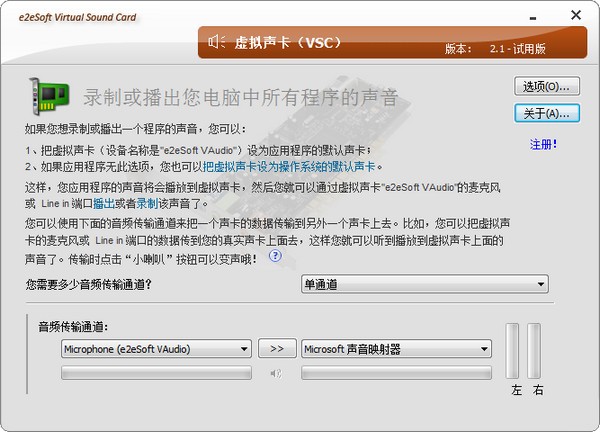Close the e2eSoft Virtual Sound Card window
This screenshot has width=600, height=432.
pos(577,14)
